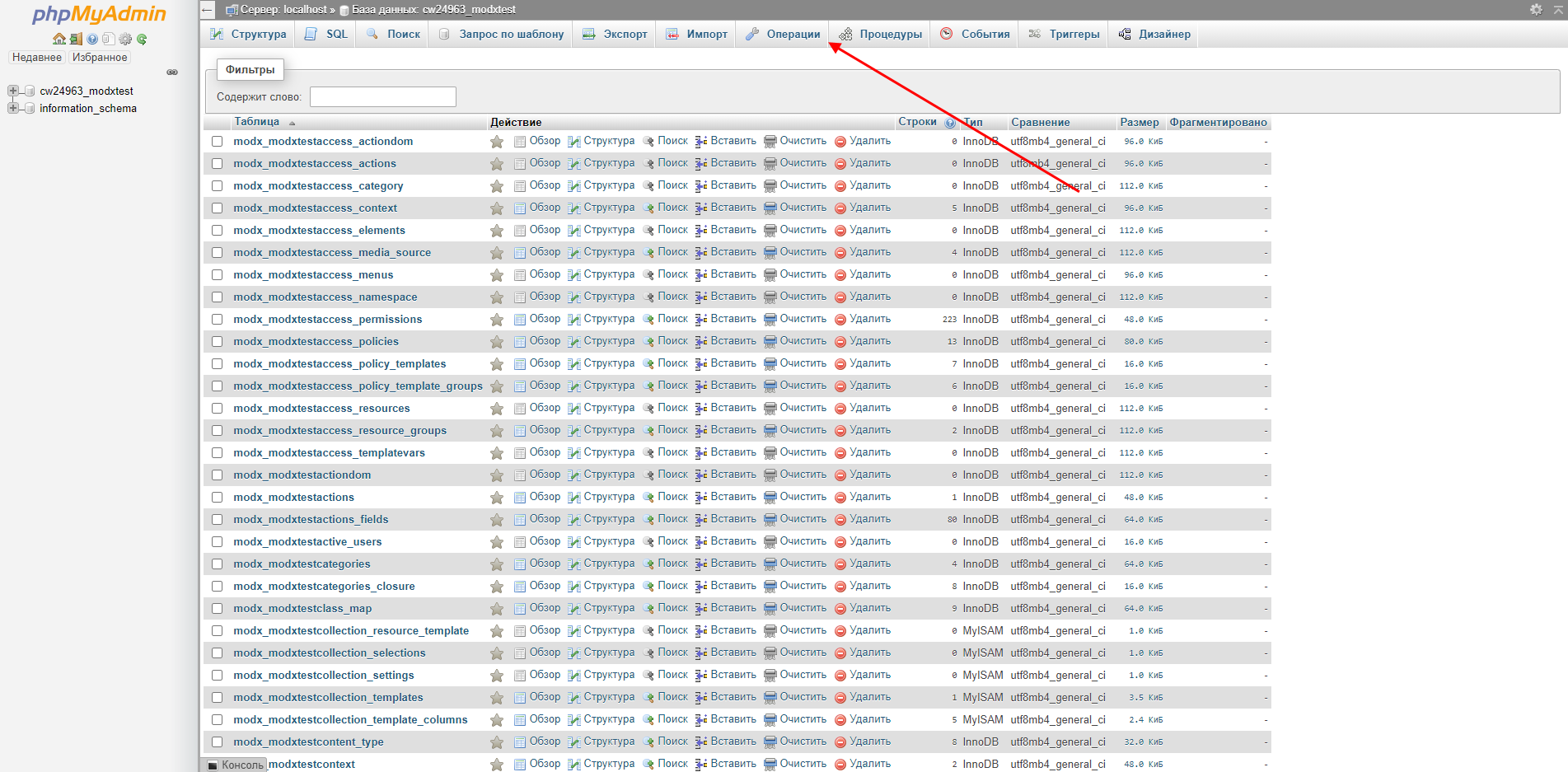Open the Консоль panel button

(x=236, y=765)
